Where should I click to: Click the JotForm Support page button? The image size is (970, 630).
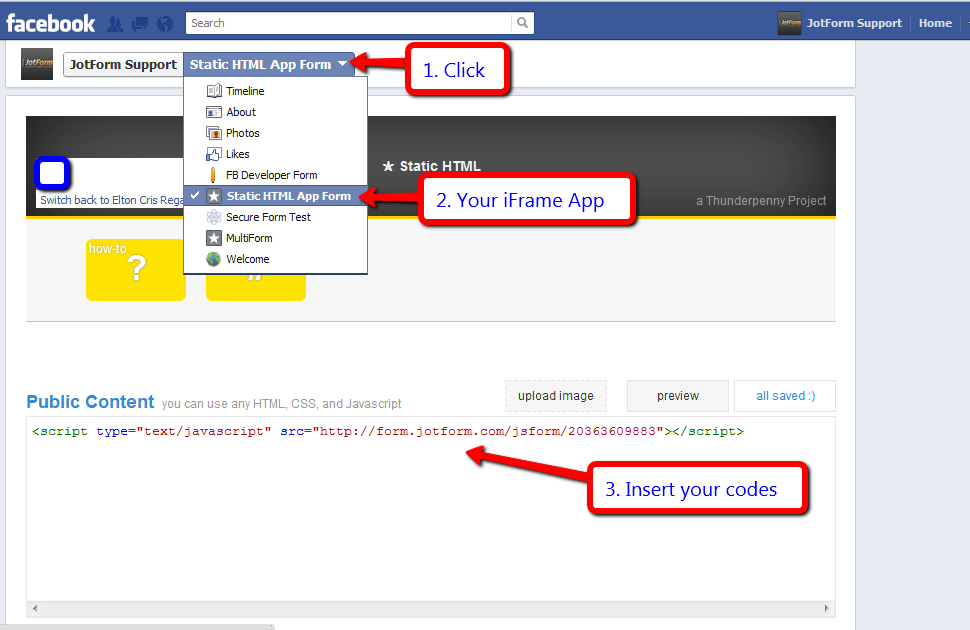coord(123,65)
